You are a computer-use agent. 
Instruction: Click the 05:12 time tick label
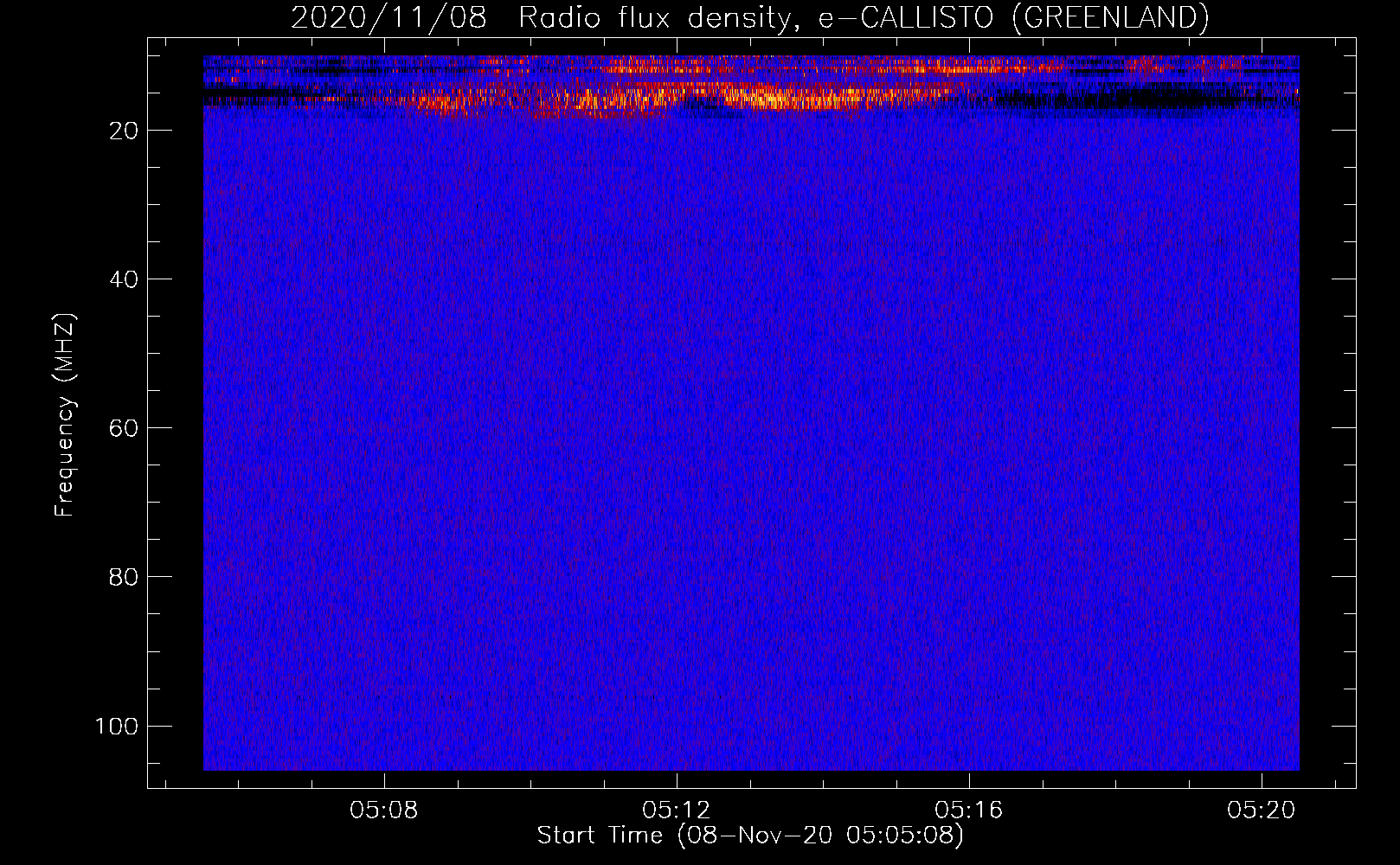(677, 810)
